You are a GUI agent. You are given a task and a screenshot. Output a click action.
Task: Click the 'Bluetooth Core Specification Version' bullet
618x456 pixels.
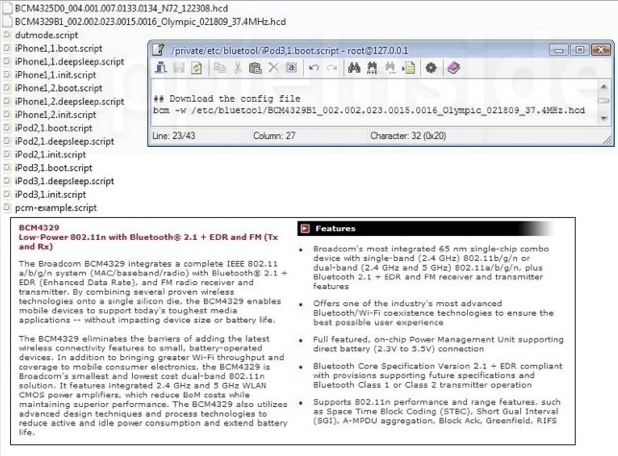click(437, 376)
